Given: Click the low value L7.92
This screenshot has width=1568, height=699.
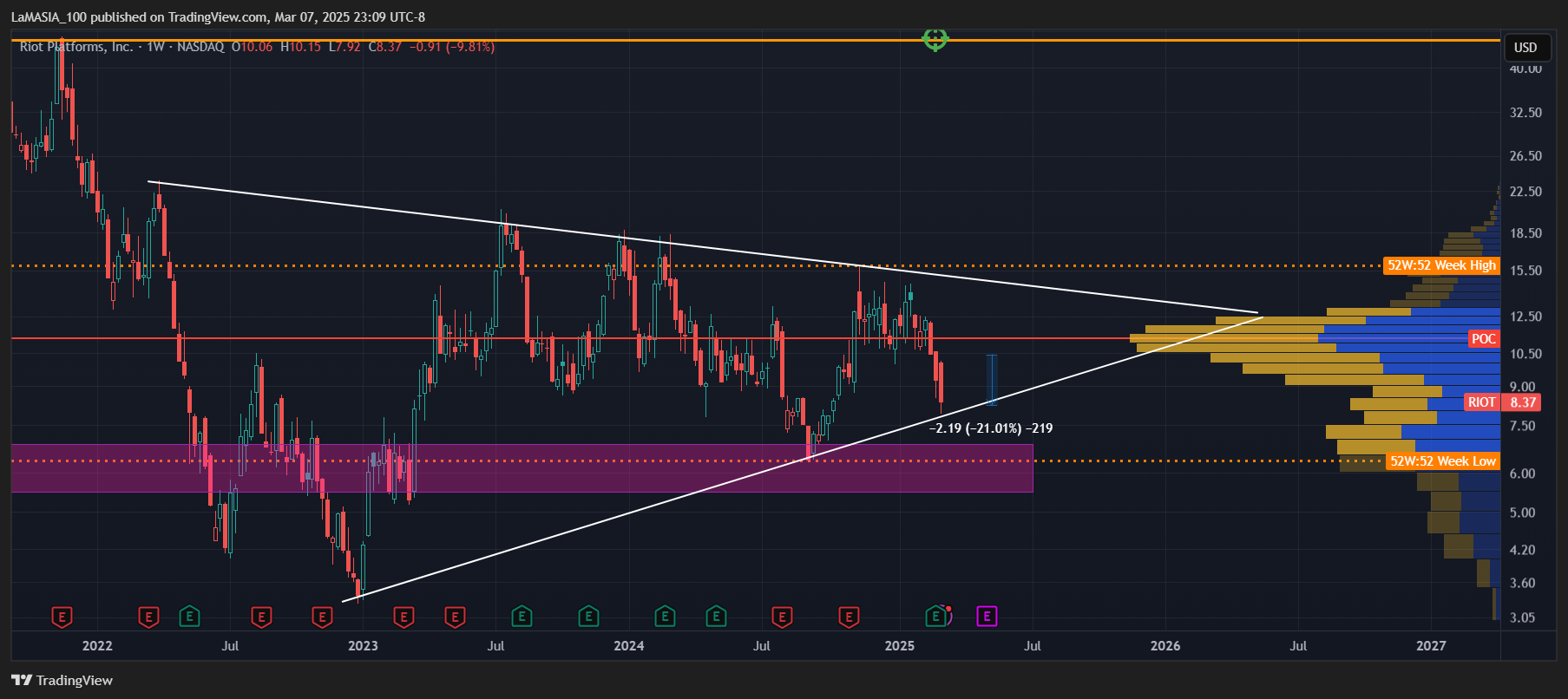Looking at the screenshot, I should [x=345, y=47].
